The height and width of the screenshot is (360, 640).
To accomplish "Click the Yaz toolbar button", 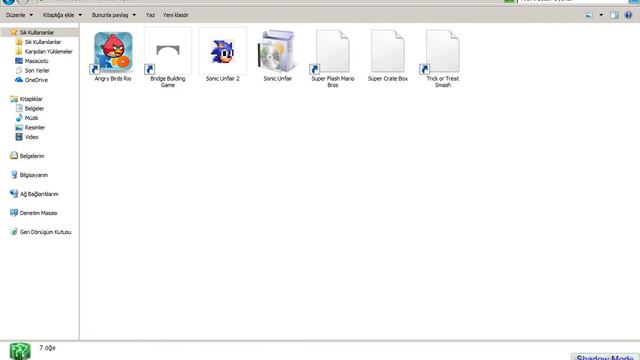I will [150, 15].
